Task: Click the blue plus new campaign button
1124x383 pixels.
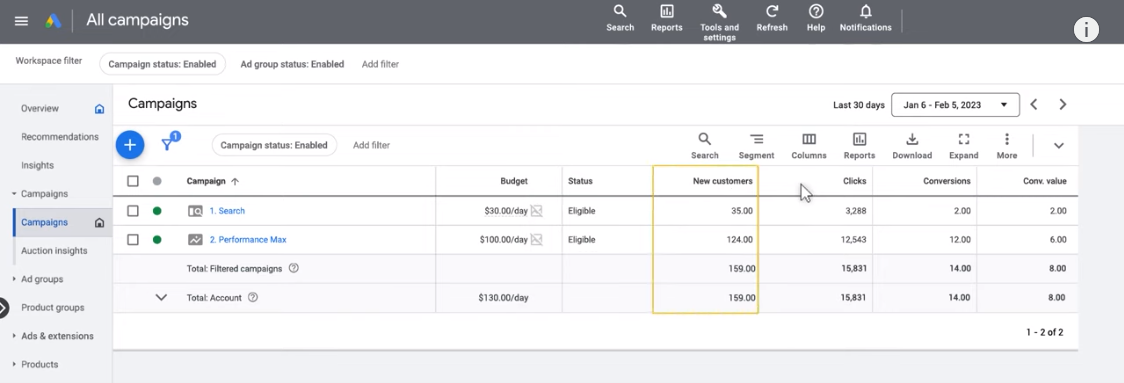Action: tap(130, 145)
